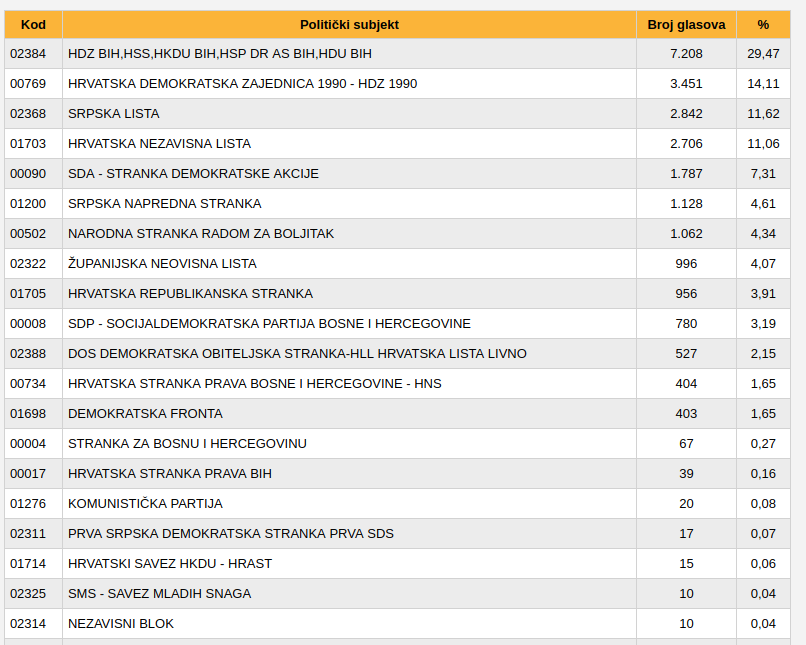
Task: Select code 00769
Action: tap(28, 84)
